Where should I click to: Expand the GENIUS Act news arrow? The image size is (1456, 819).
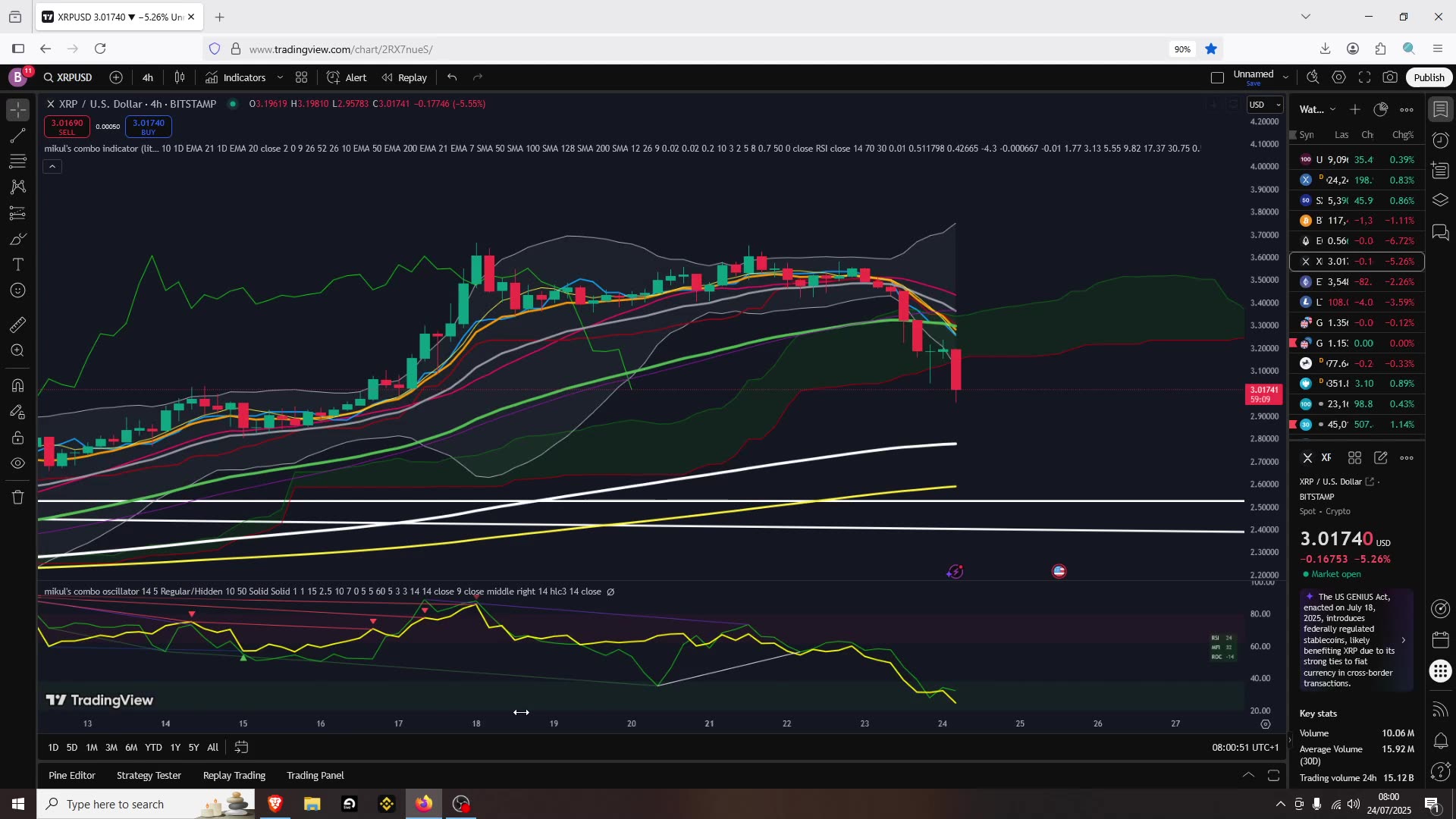(x=1404, y=640)
